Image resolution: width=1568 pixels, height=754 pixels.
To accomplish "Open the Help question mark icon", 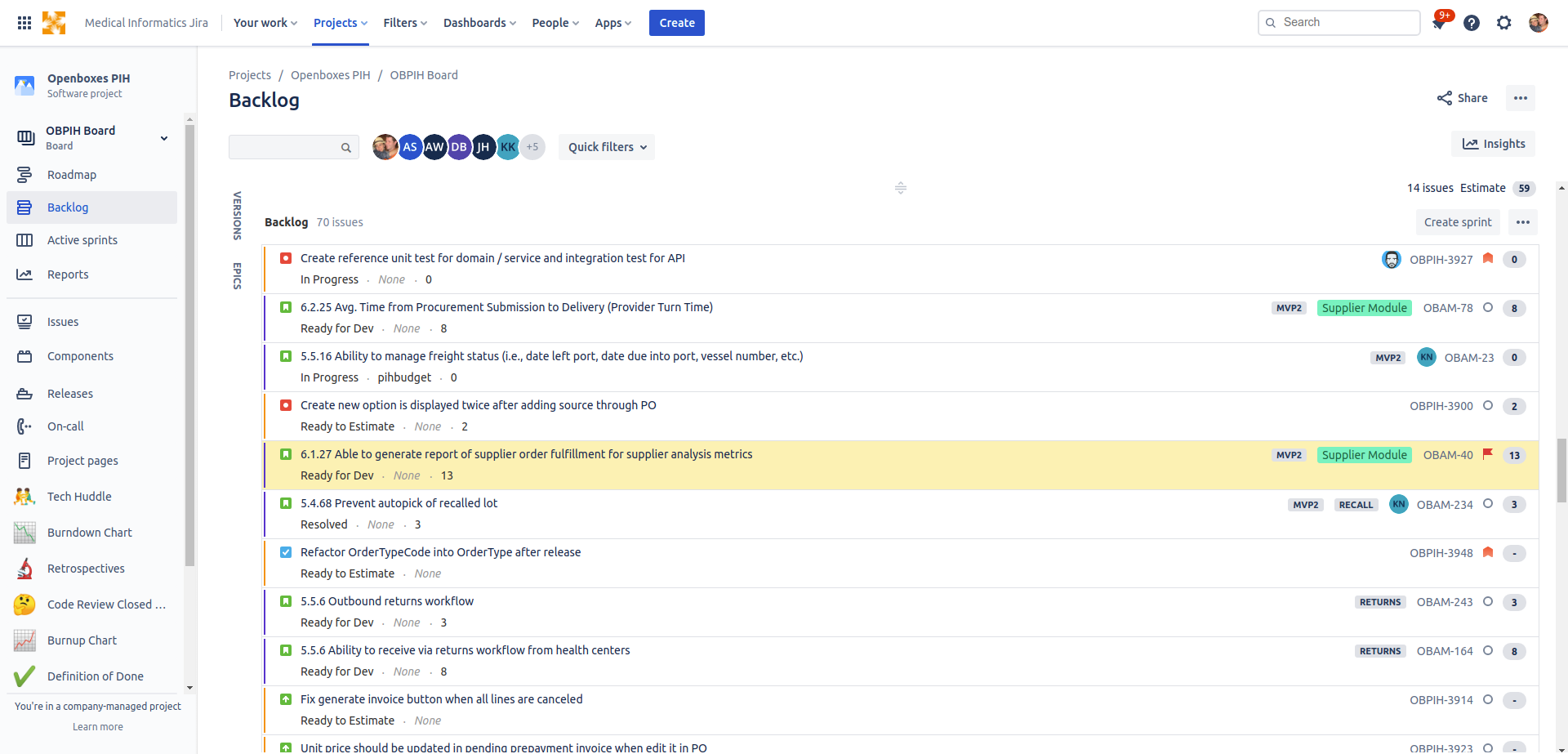I will 1472,23.
